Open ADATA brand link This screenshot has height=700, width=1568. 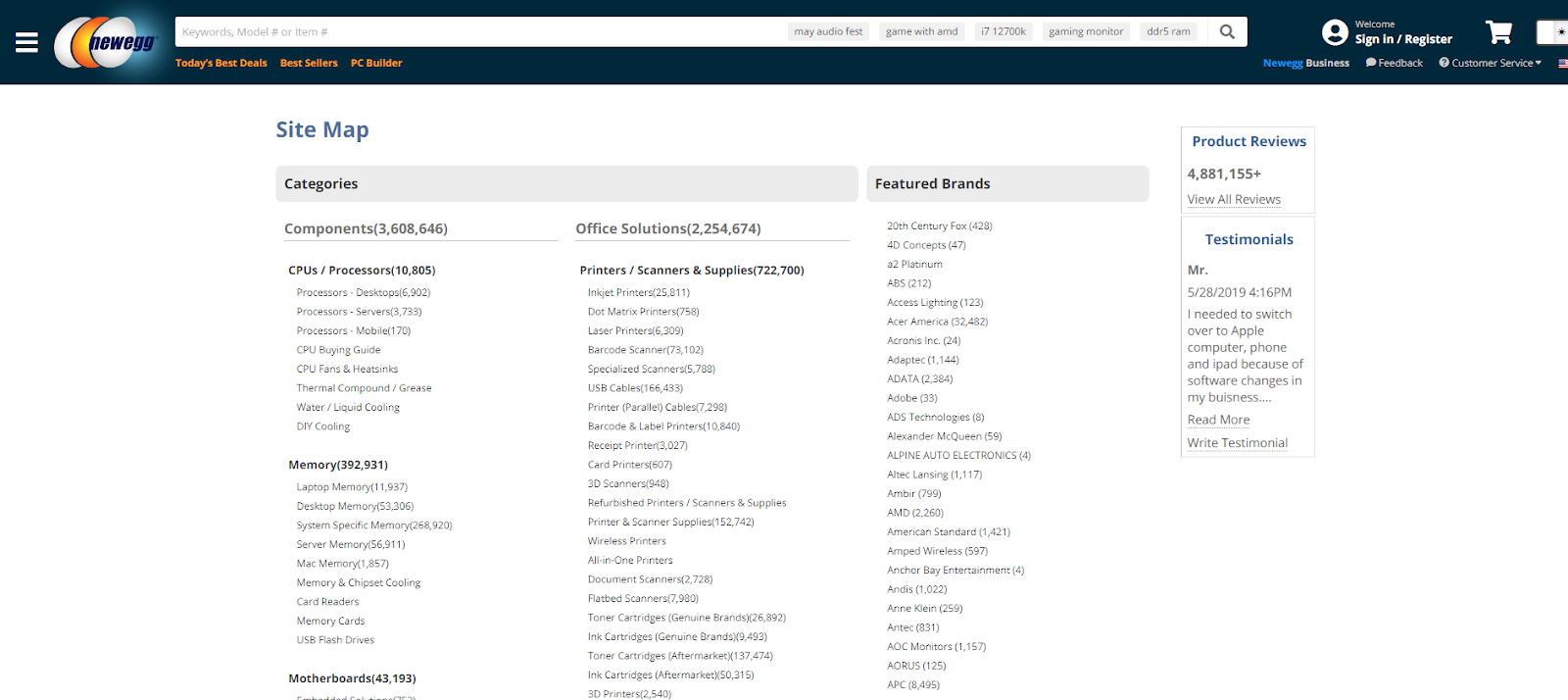[x=920, y=379]
